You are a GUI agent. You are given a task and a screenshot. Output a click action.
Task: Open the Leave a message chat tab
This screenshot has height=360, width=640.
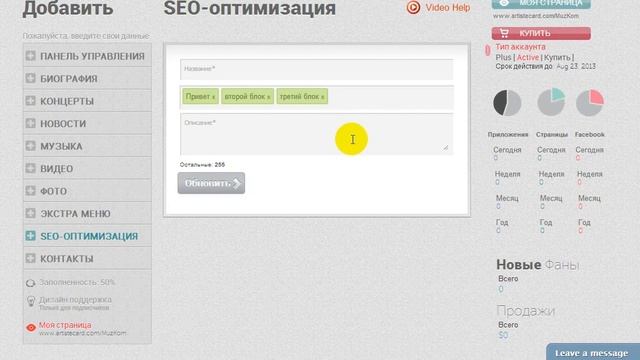593,352
